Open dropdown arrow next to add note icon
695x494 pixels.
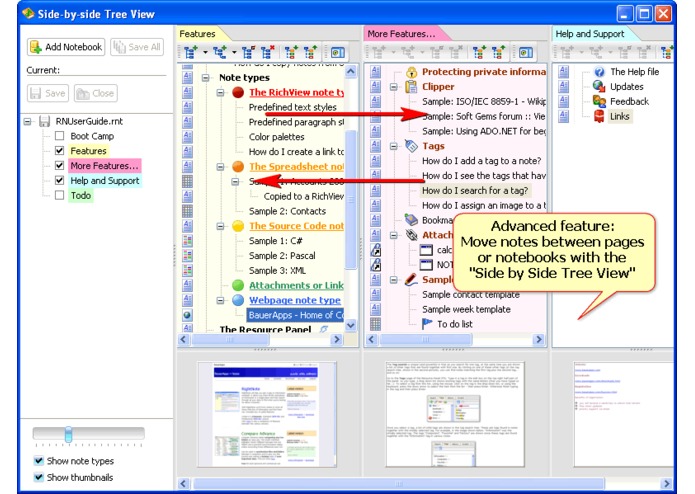(x=205, y=53)
